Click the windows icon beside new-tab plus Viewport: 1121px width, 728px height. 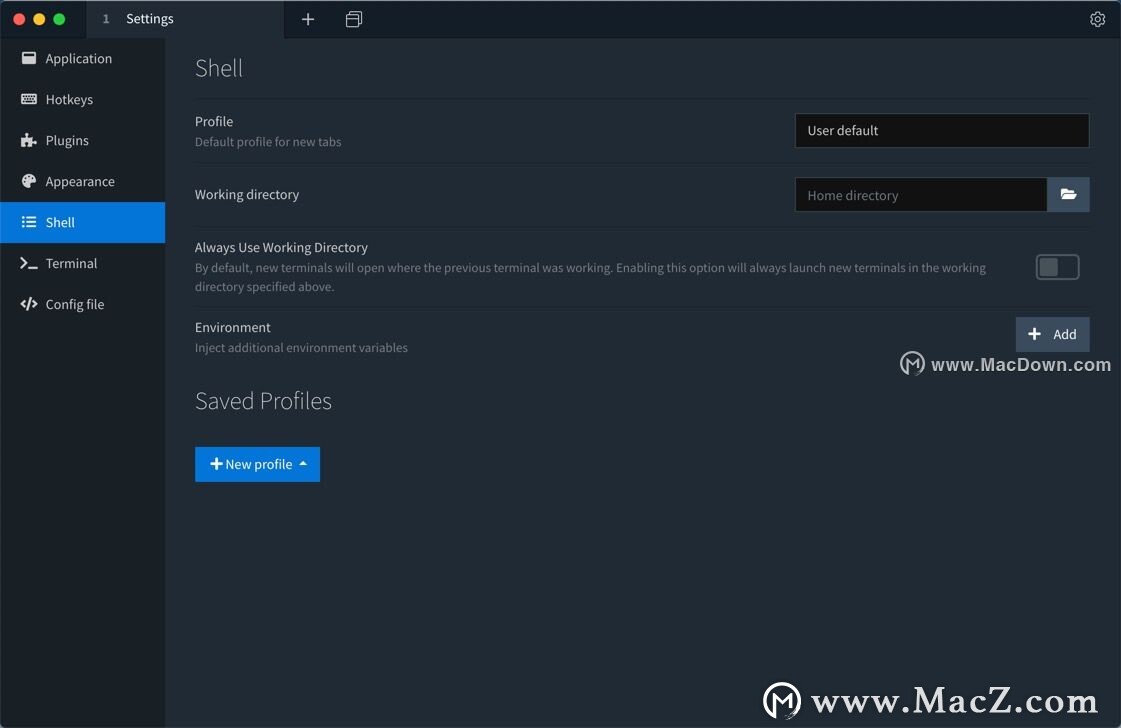(x=354, y=19)
